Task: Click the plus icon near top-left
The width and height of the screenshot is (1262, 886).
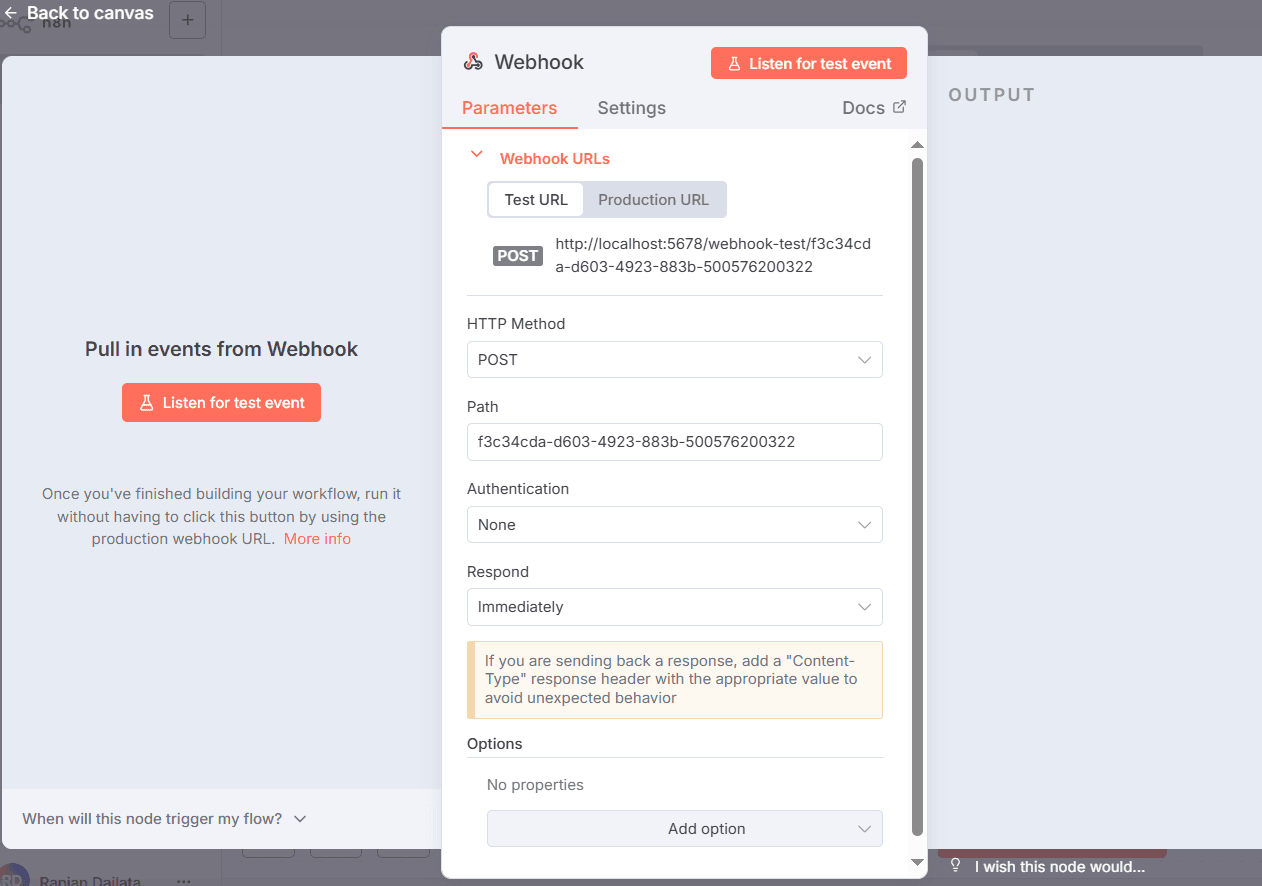Action: click(187, 20)
